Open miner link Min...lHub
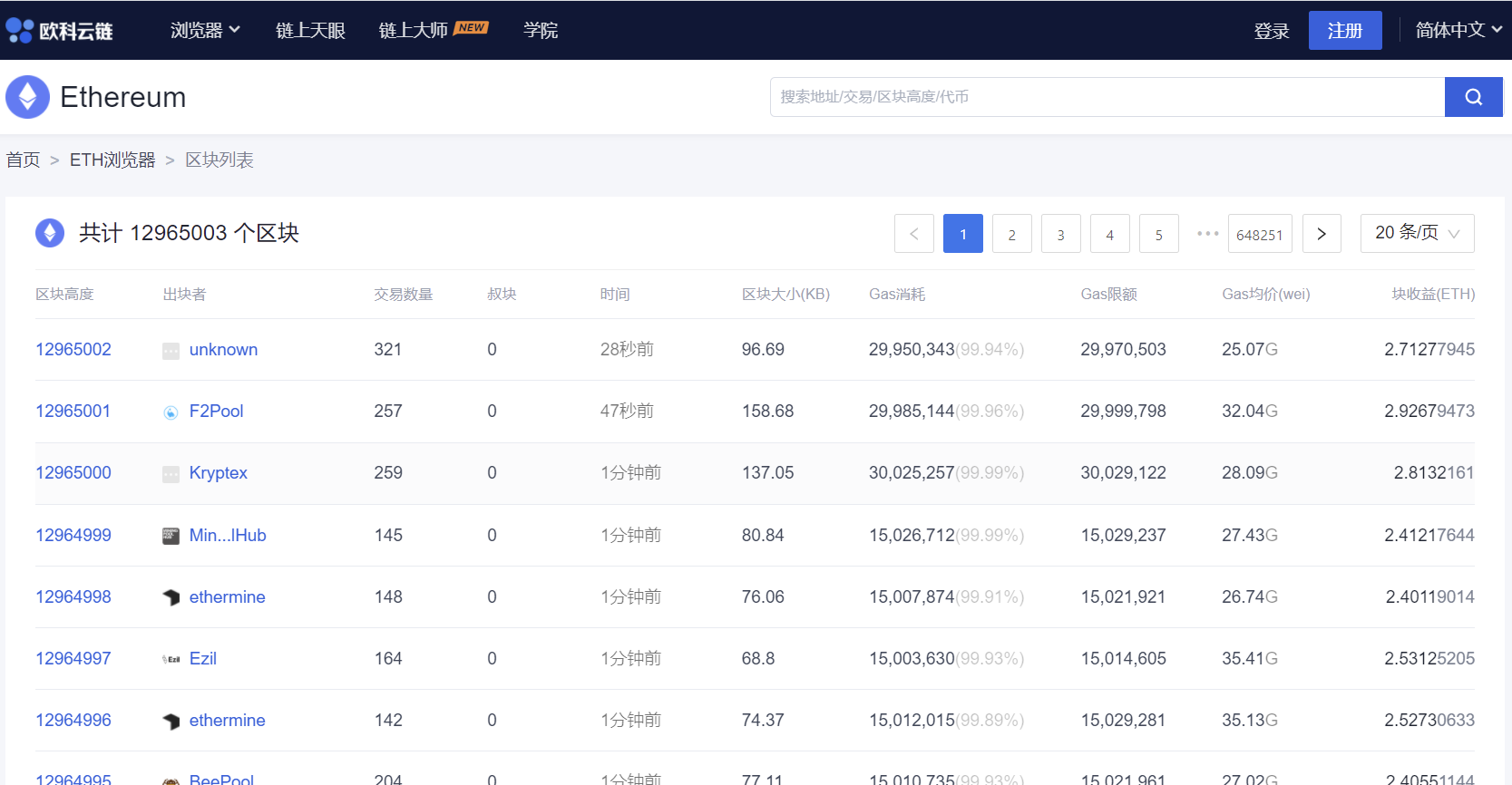 coord(228,535)
